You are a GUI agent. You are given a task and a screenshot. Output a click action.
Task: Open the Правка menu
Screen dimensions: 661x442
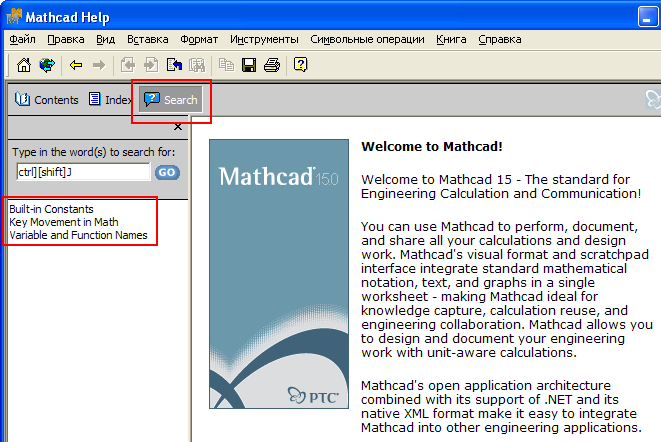[x=66, y=39]
